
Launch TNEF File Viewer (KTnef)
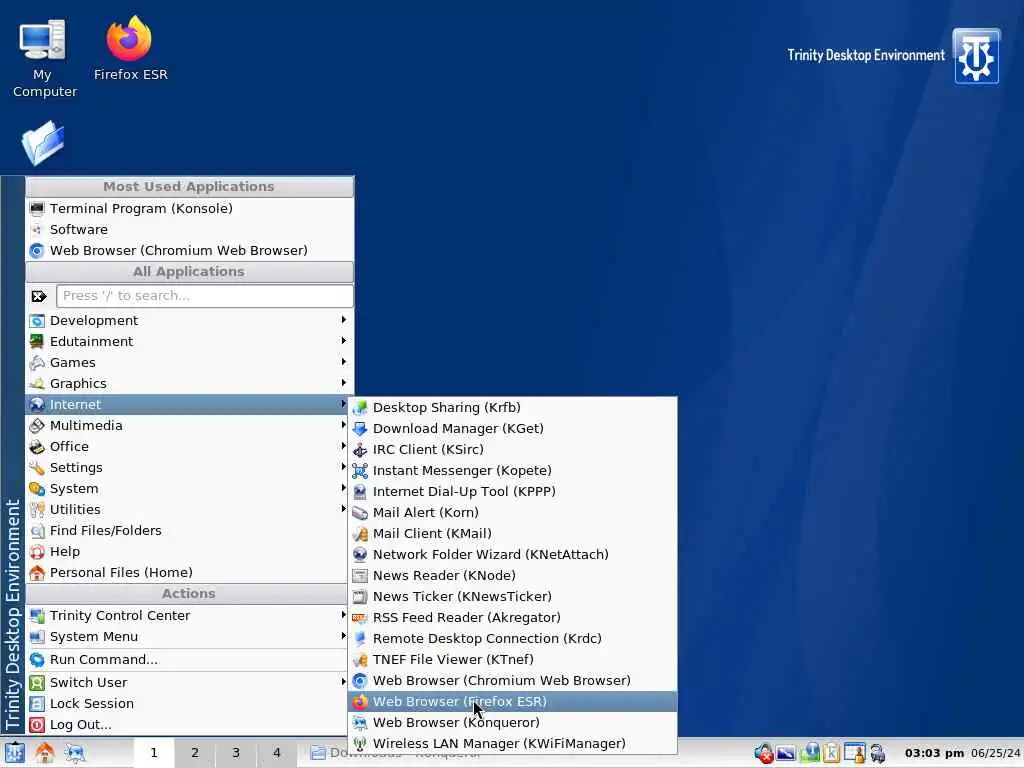pyautogui.click(x=513, y=659)
